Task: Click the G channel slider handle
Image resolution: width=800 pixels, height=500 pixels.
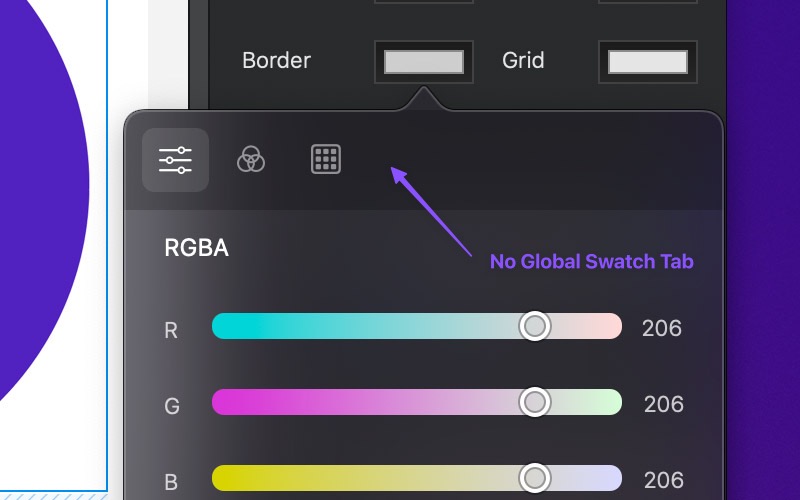Action: (x=535, y=402)
